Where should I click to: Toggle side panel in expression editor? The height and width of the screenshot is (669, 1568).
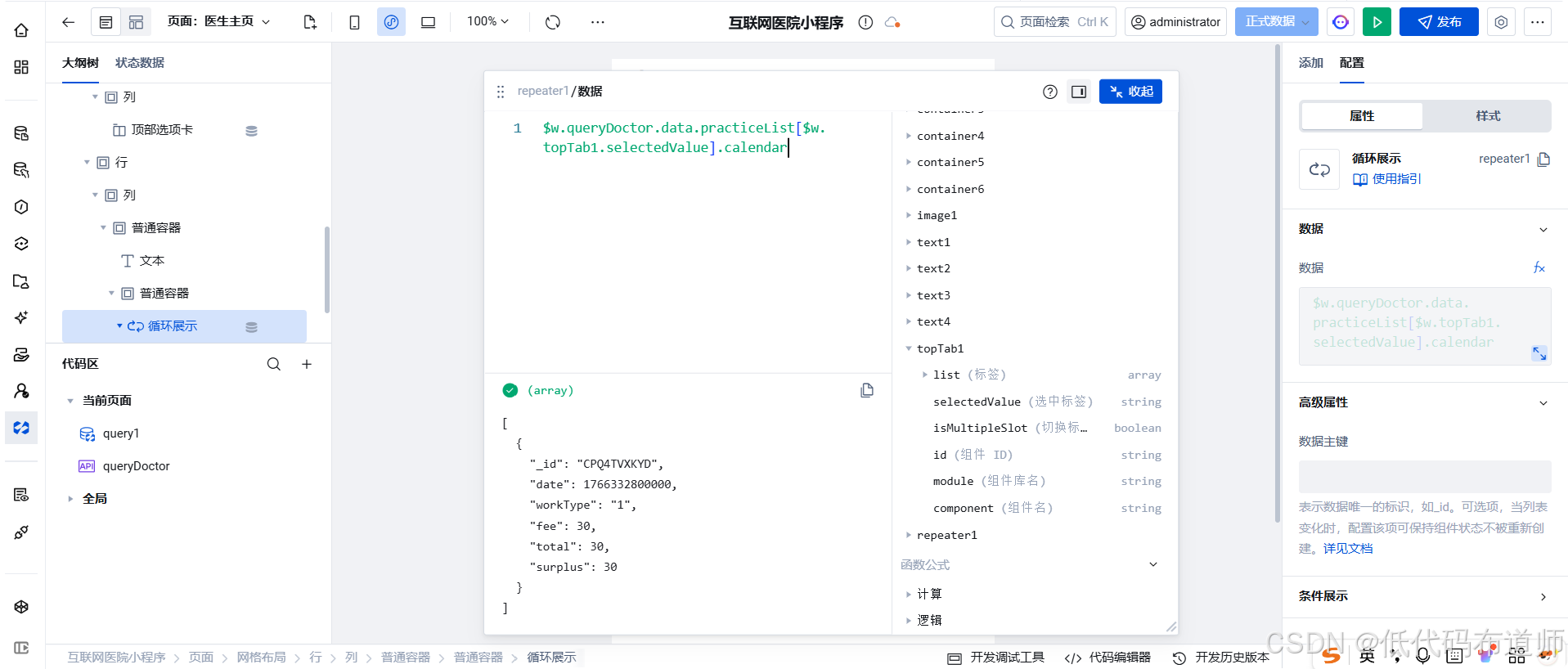tap(1079, 92)
